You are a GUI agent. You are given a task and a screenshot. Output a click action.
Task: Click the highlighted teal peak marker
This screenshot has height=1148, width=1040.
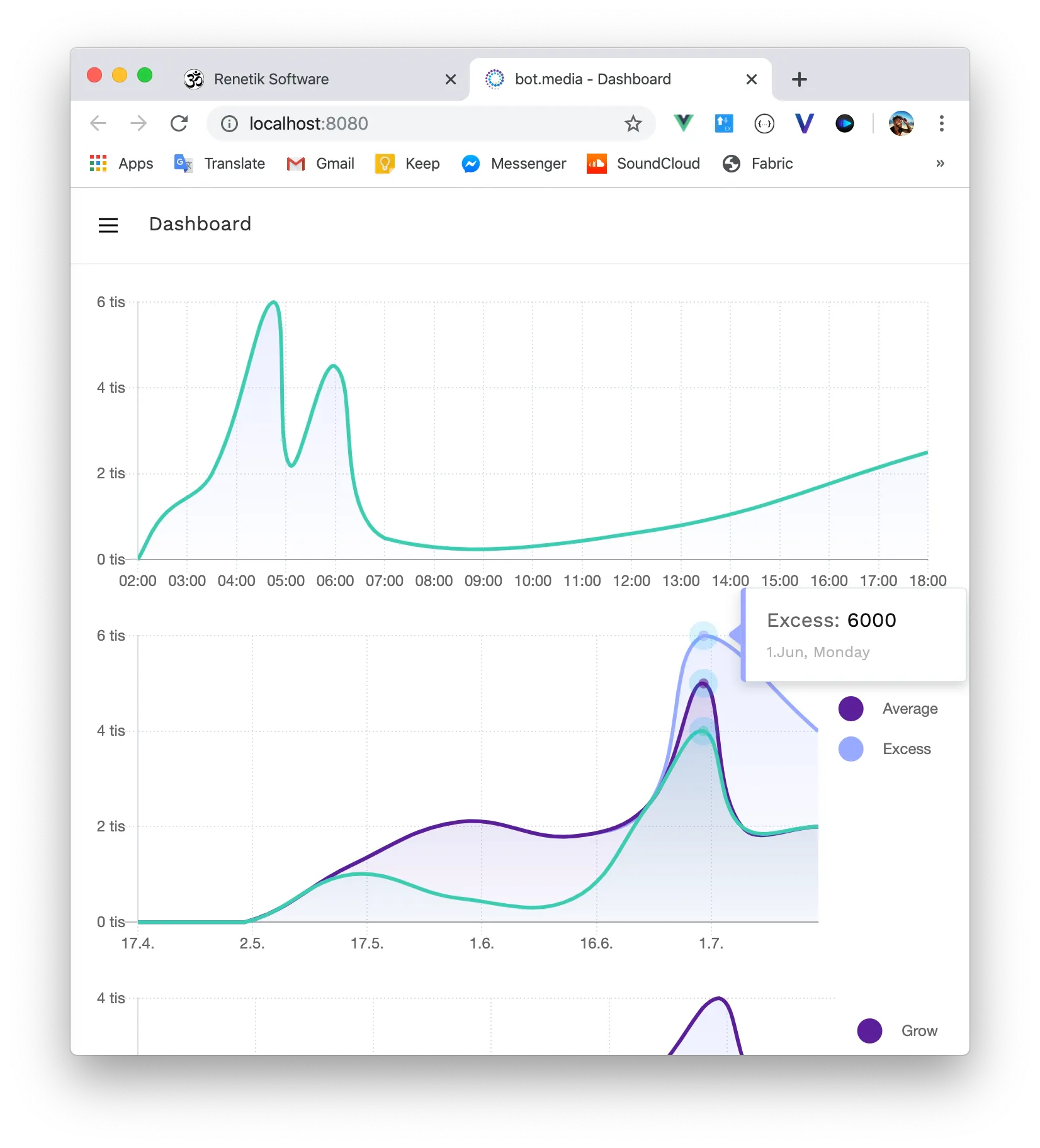pyautogui.click(x=704, y=731)
